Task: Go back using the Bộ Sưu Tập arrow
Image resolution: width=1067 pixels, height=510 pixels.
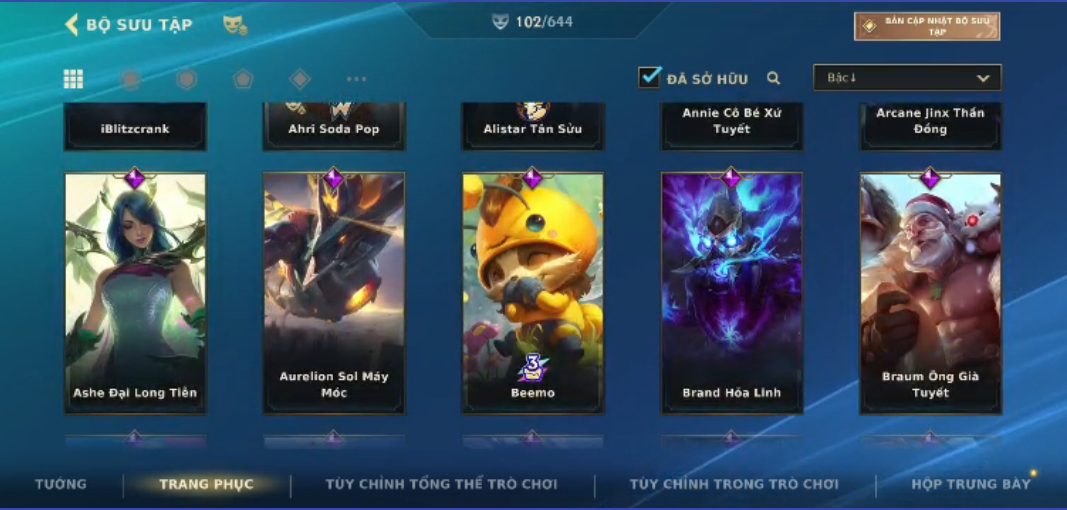Action: point(71,25)
